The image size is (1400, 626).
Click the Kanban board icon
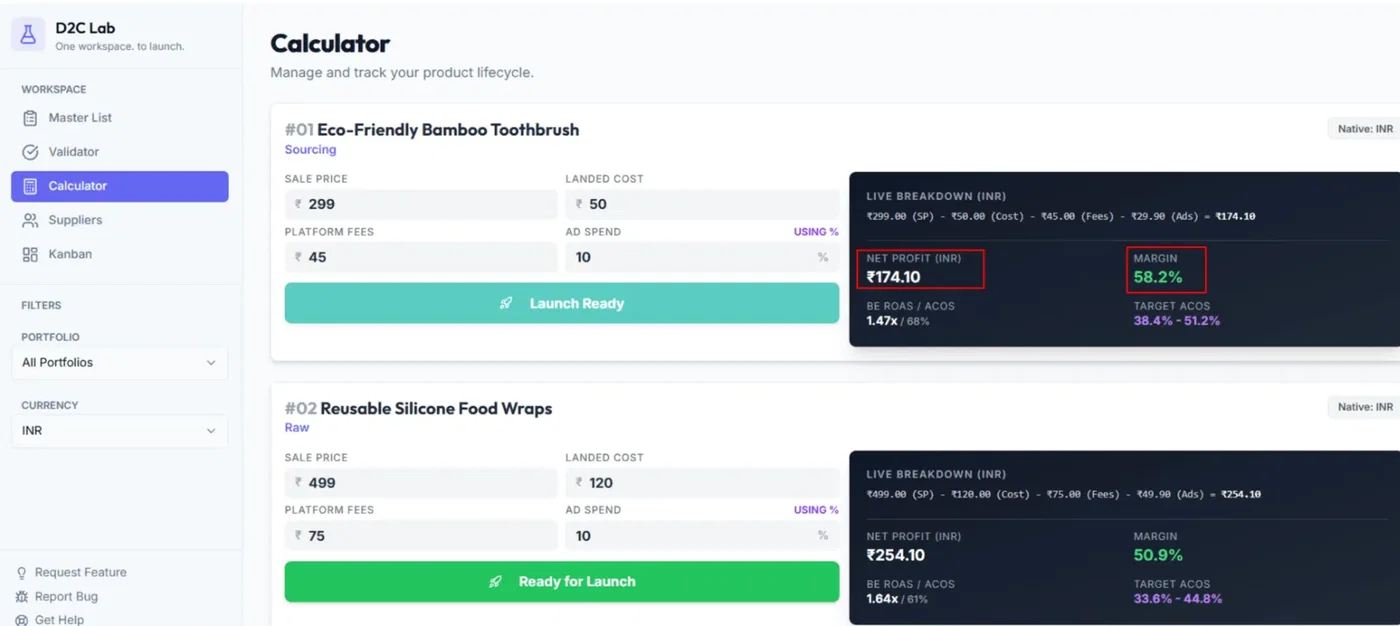tap(30, 254)
